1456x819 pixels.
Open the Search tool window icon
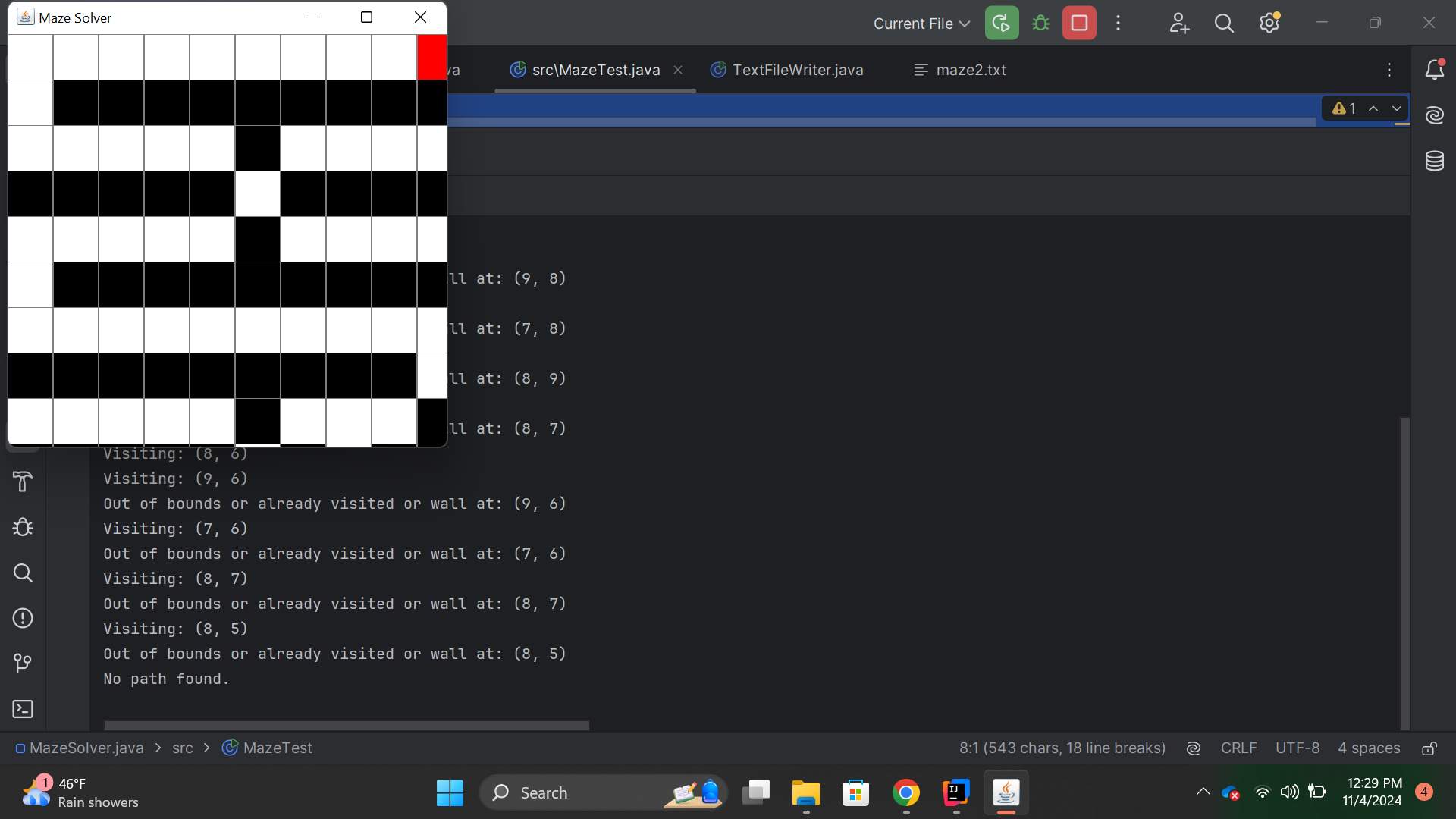(x=23, y=573)
